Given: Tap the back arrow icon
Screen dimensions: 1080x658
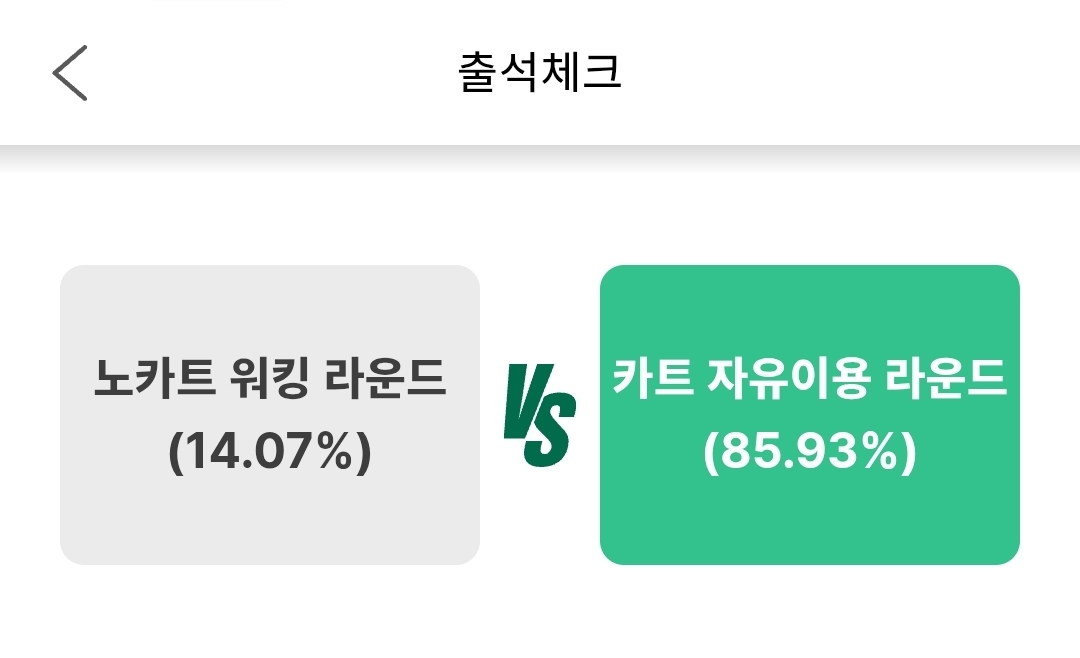Looking at the screenshot, I should click(70, 73).
